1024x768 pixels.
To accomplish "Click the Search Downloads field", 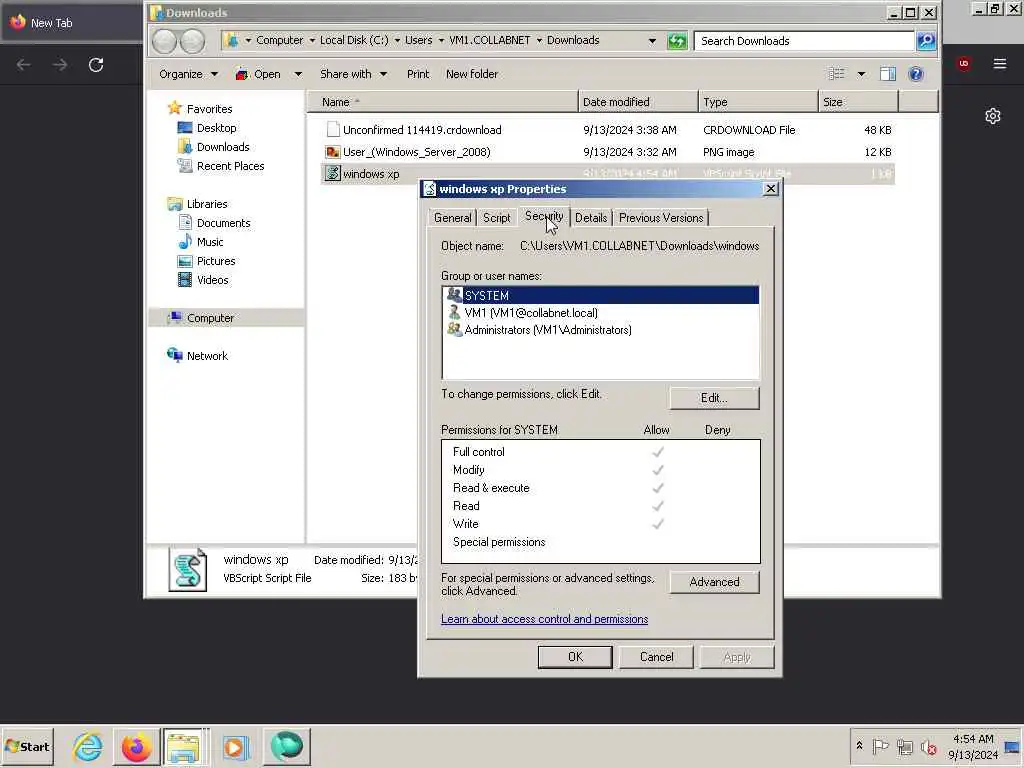I will (804, 40).
